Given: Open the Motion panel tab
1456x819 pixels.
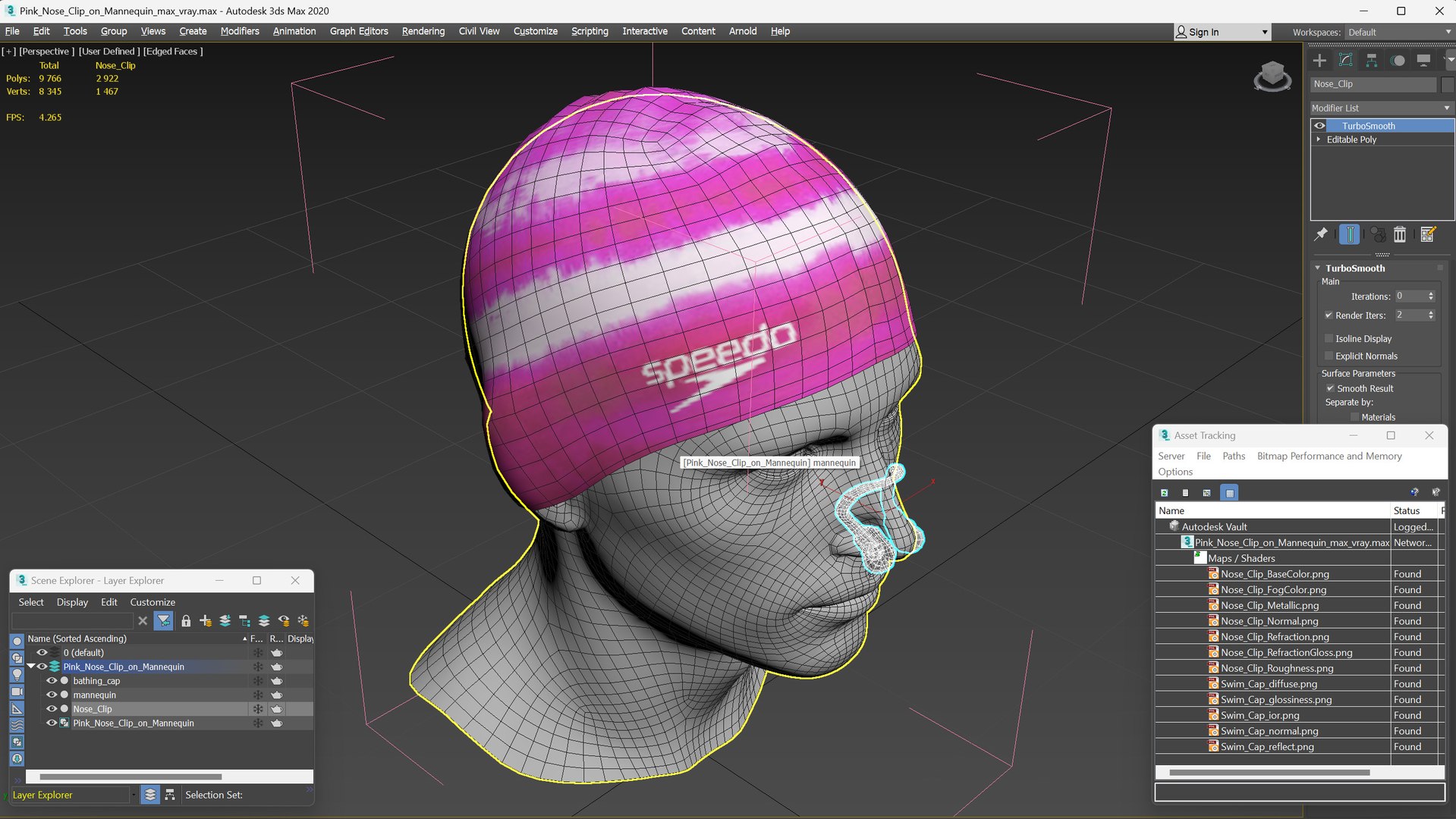Looking at the screenshot, I should tap(1398, 61).
